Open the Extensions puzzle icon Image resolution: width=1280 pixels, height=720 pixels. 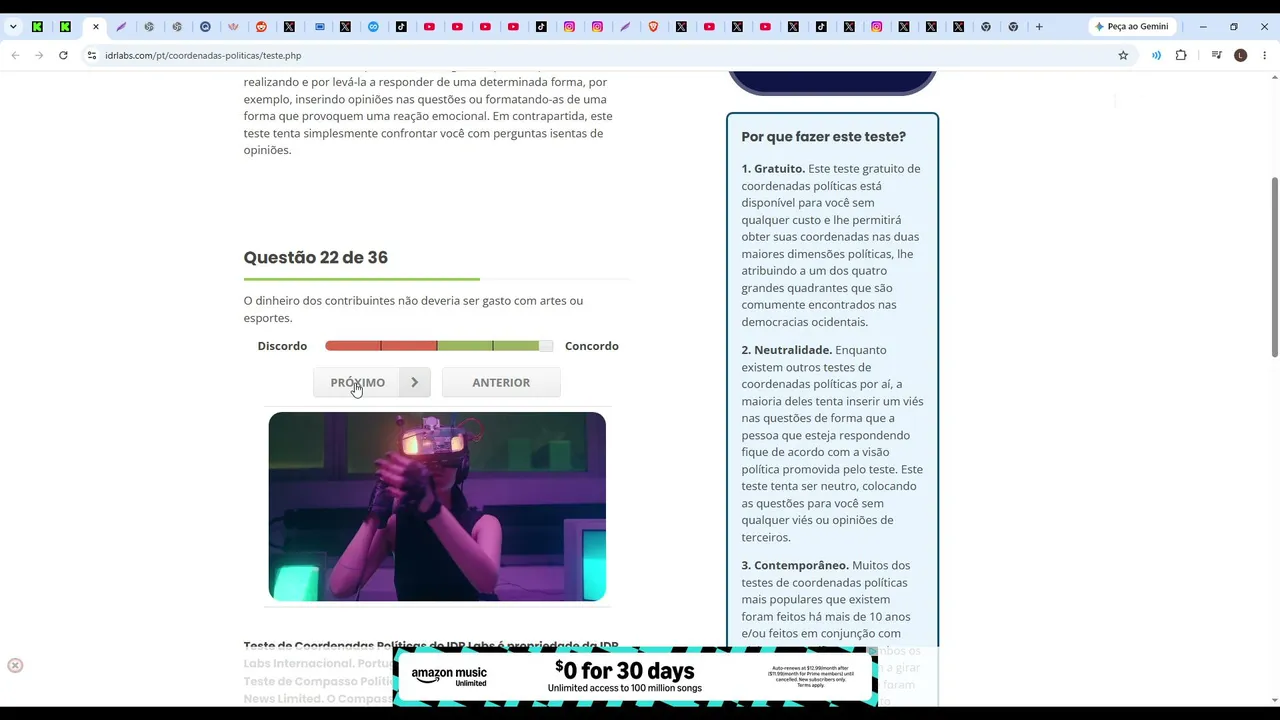tap(1181, 55)
